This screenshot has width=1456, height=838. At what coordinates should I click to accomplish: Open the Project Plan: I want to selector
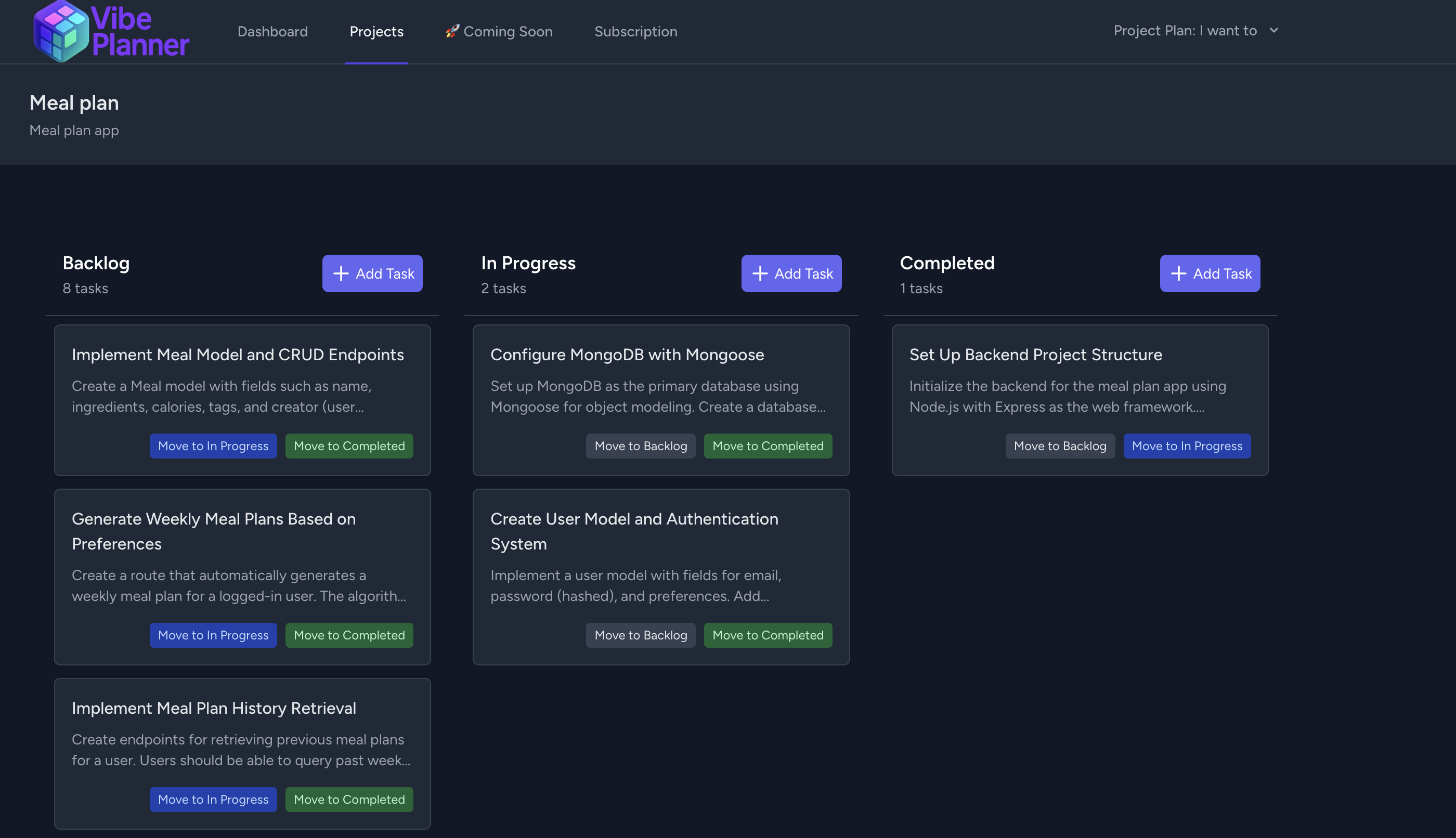(1184, 31)
